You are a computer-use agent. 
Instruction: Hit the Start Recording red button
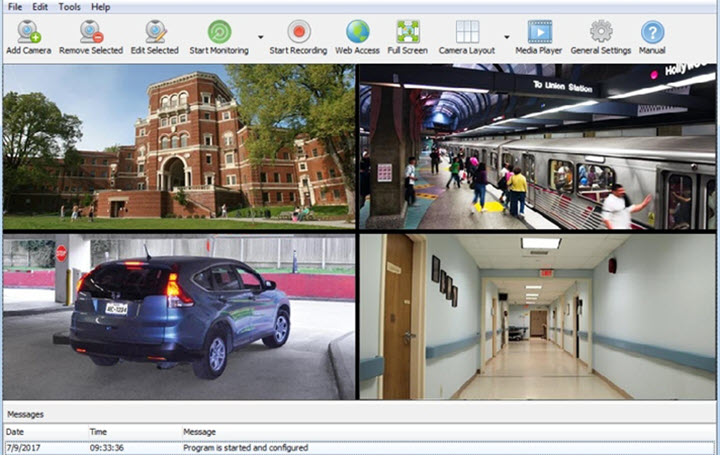[298, 32]
